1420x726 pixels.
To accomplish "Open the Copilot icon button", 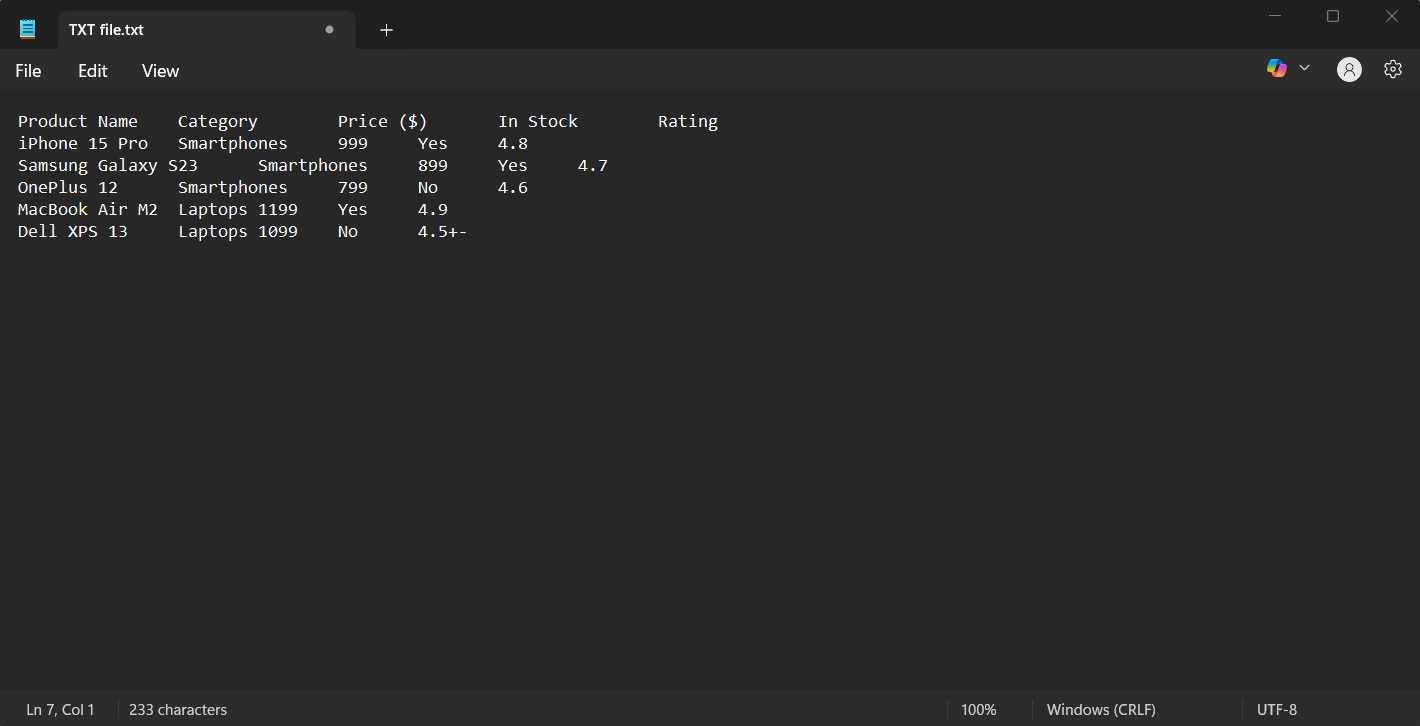I will [1277, 68].
